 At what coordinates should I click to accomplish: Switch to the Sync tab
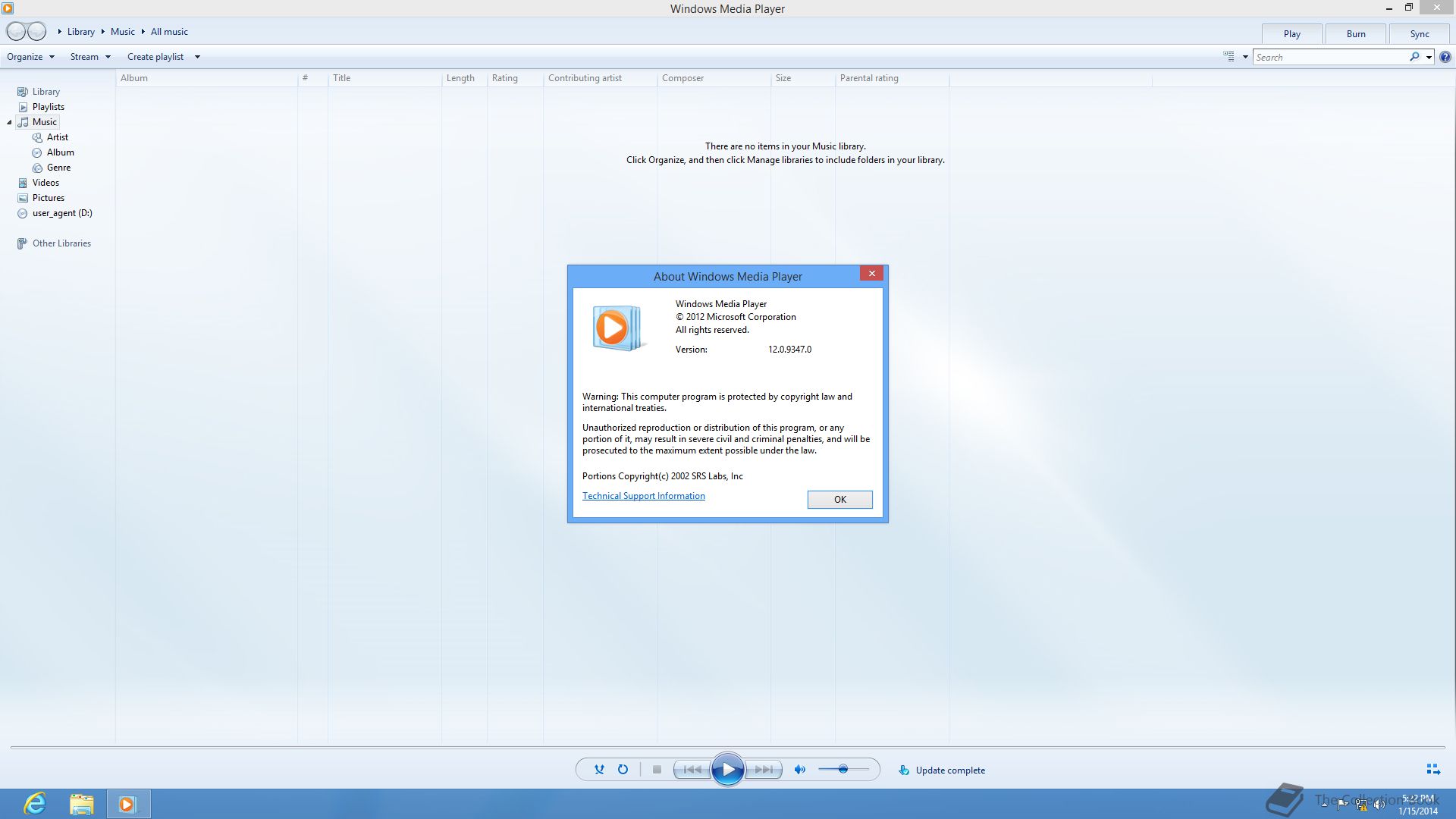point(1420,34)
